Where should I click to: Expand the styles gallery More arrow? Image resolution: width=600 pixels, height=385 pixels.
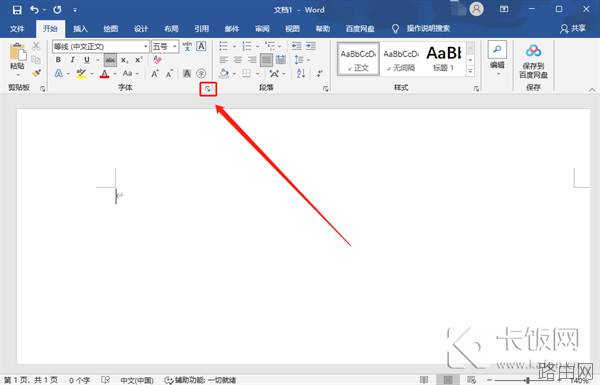(x=470, y=71)
